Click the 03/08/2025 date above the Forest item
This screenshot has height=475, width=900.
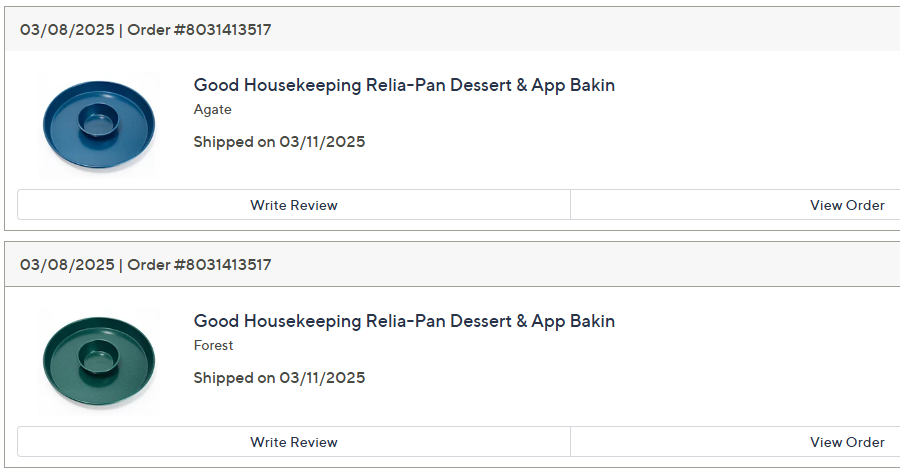click(67, 265)
